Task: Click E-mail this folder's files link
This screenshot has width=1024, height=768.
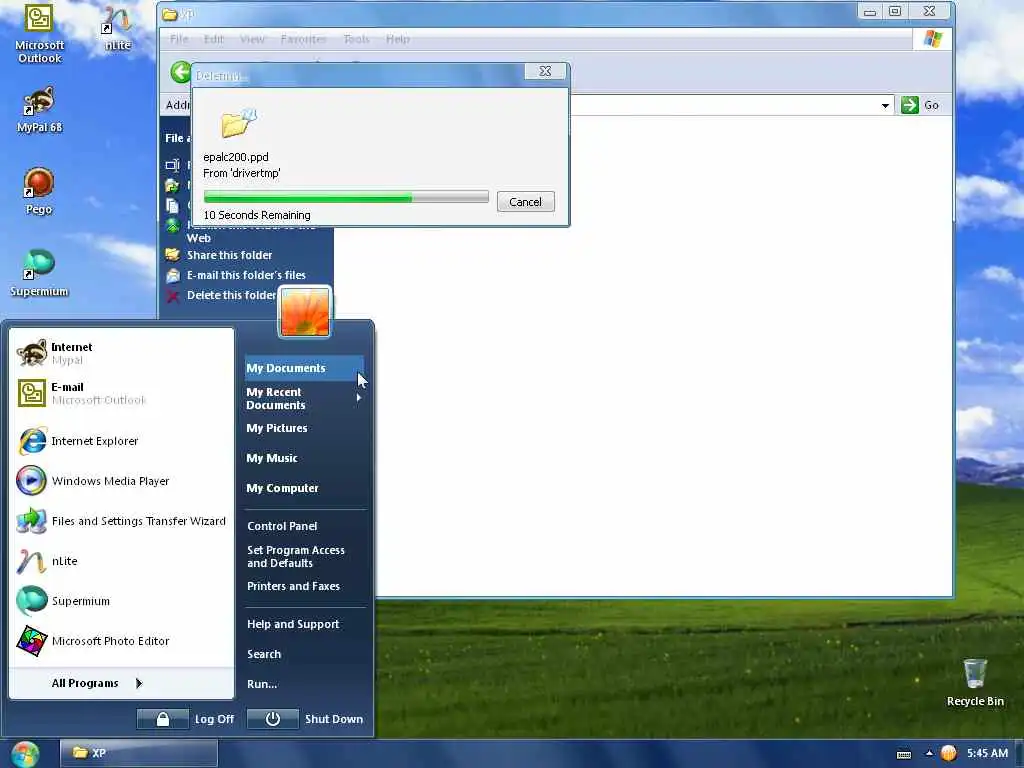Action: (x=246, y=276)
